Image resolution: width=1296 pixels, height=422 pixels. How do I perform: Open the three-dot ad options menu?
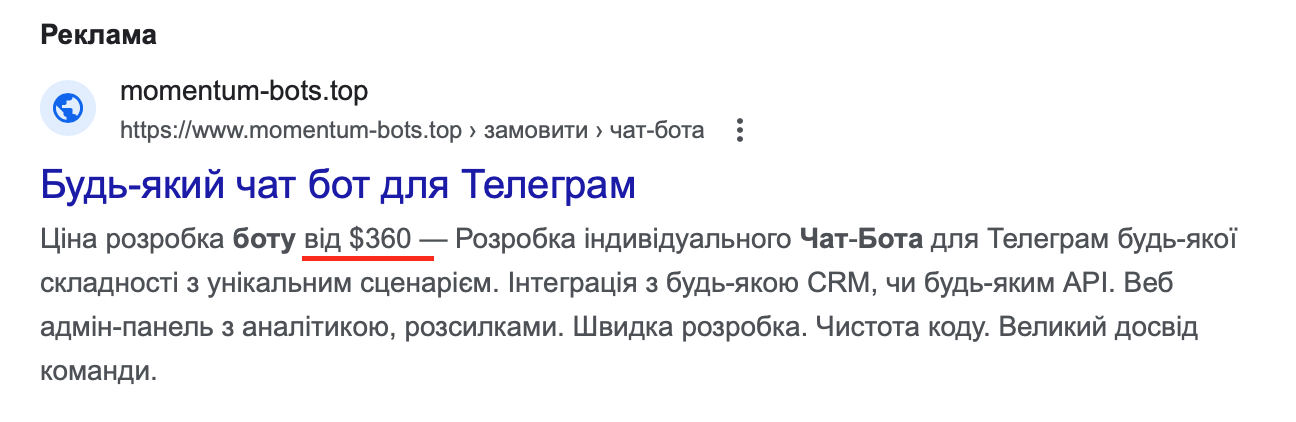pos(740,131)
